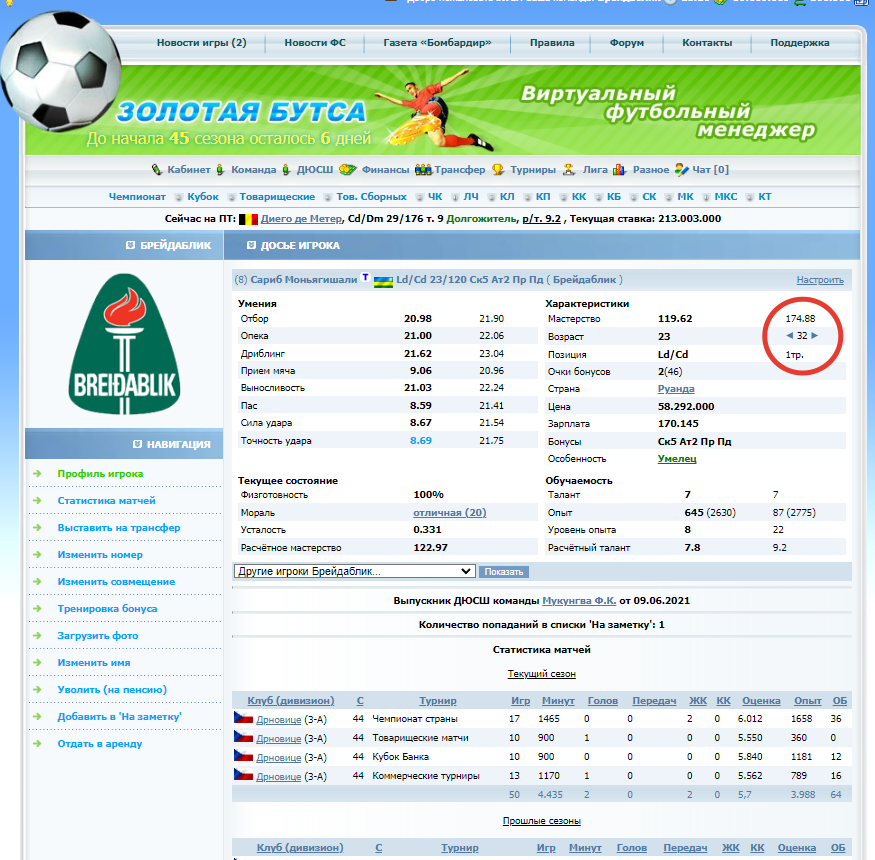Open Прошлые сезоны statistics link
The image size is (875, 860).
541,821
